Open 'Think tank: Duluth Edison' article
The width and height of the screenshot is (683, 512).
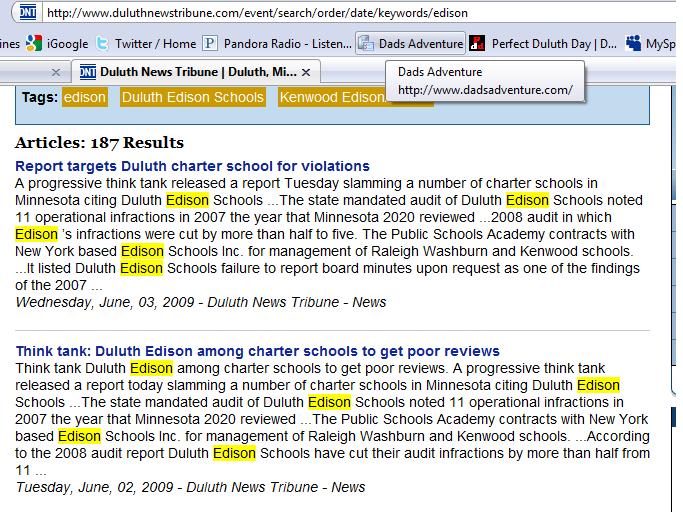(x=257, y=351)
